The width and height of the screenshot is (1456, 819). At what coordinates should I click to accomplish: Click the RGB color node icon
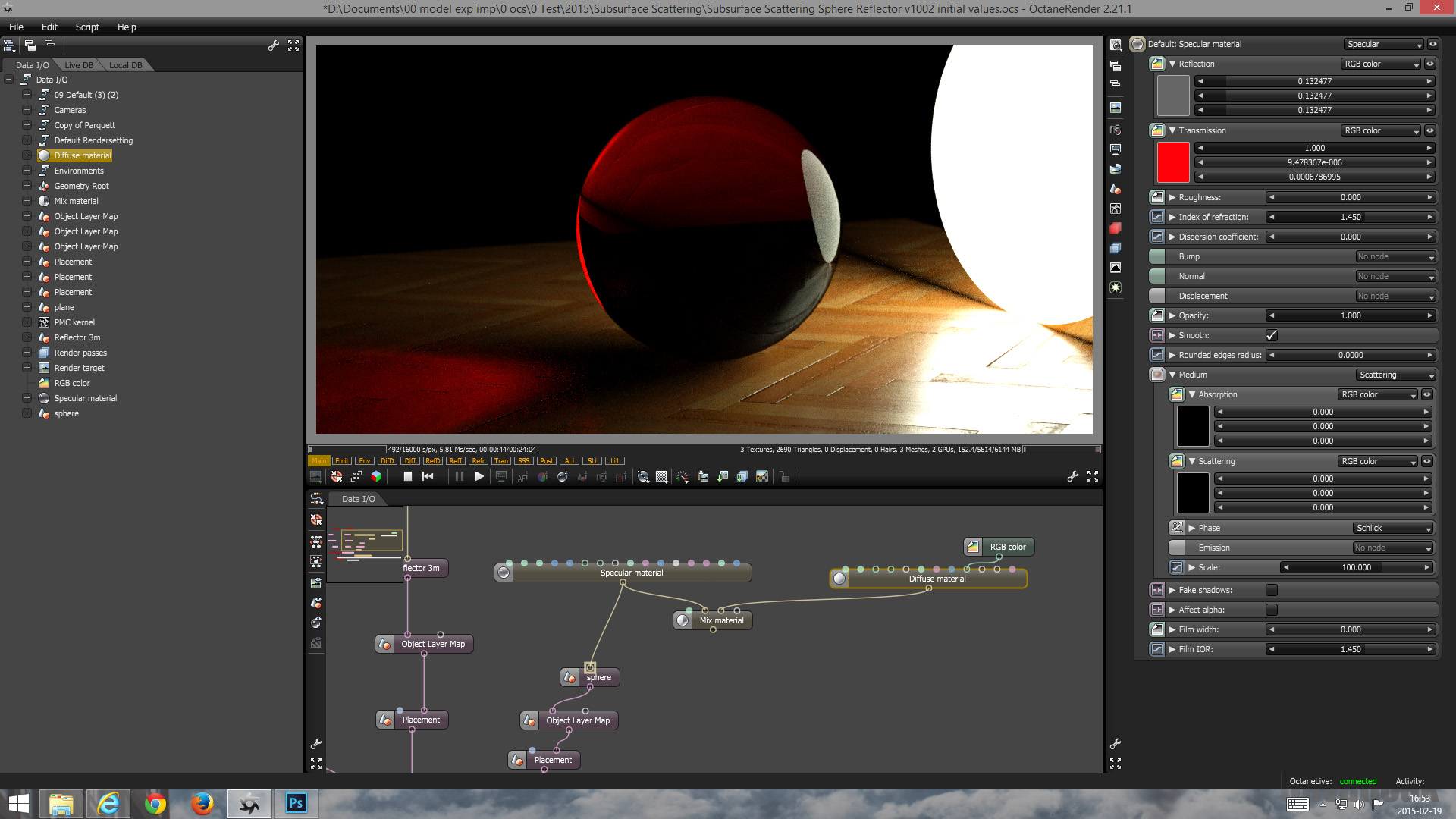pos(973,547)
